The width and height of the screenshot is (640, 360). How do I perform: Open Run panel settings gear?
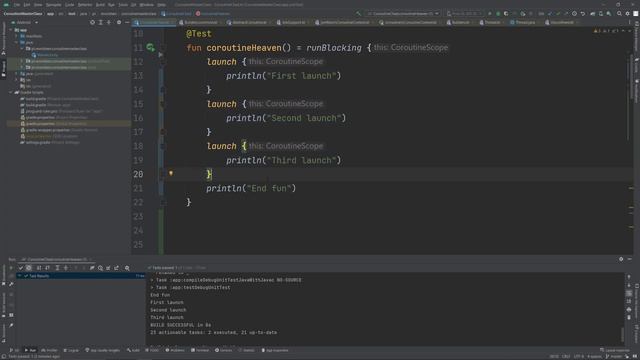pos(621,259)
